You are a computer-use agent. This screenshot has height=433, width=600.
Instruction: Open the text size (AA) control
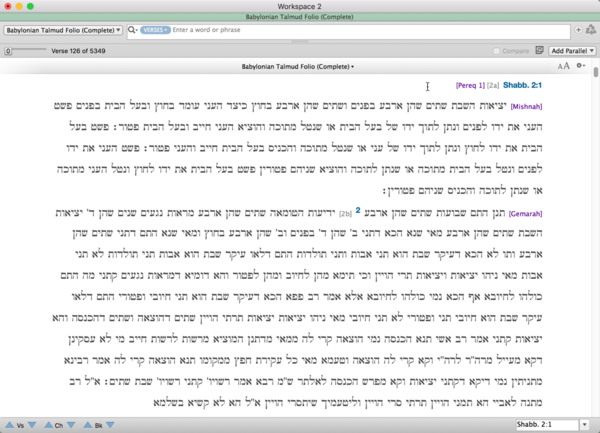pyautogui.click(x=563, y=66)
